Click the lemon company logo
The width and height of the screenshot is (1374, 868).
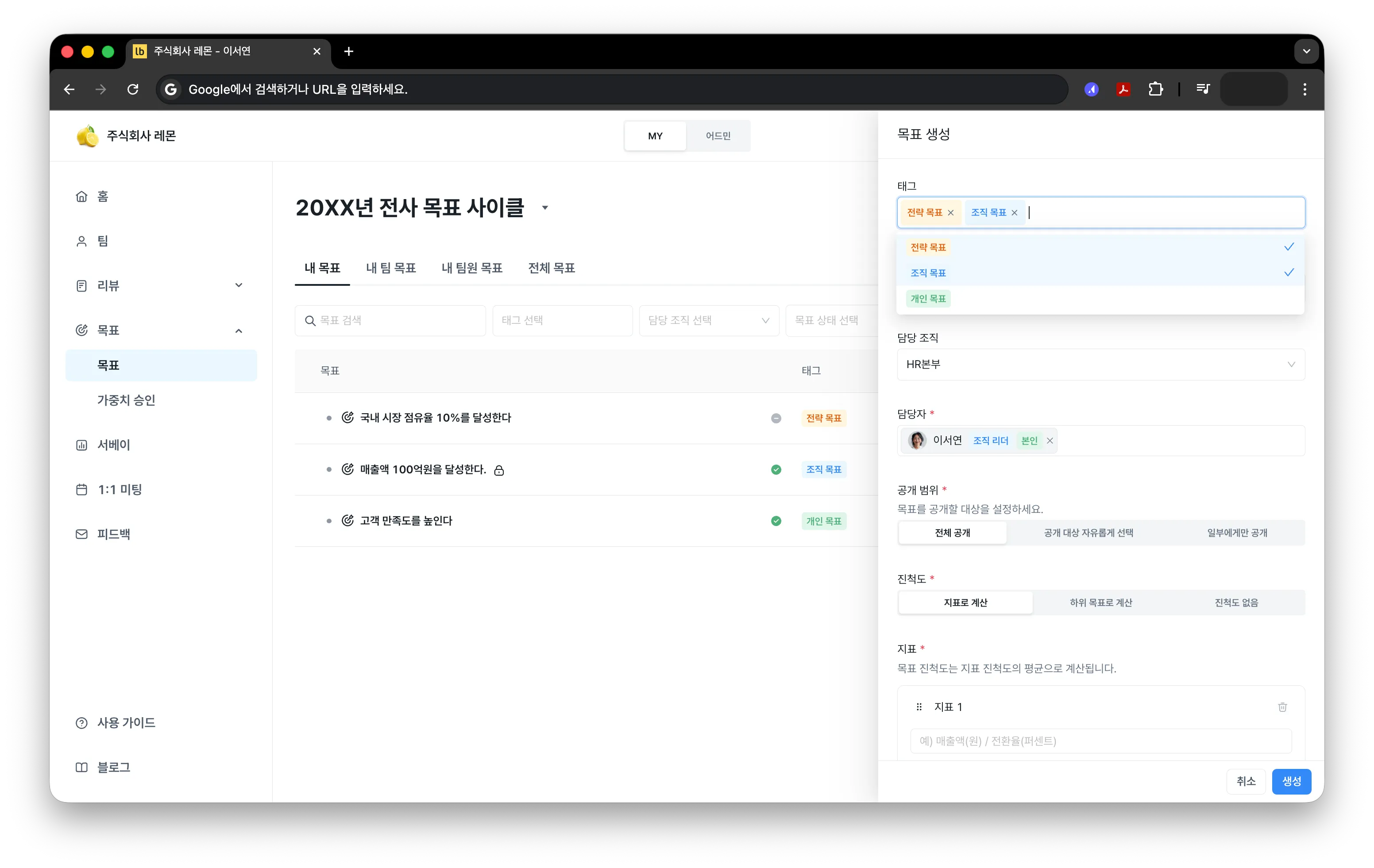tap(87, 136)
